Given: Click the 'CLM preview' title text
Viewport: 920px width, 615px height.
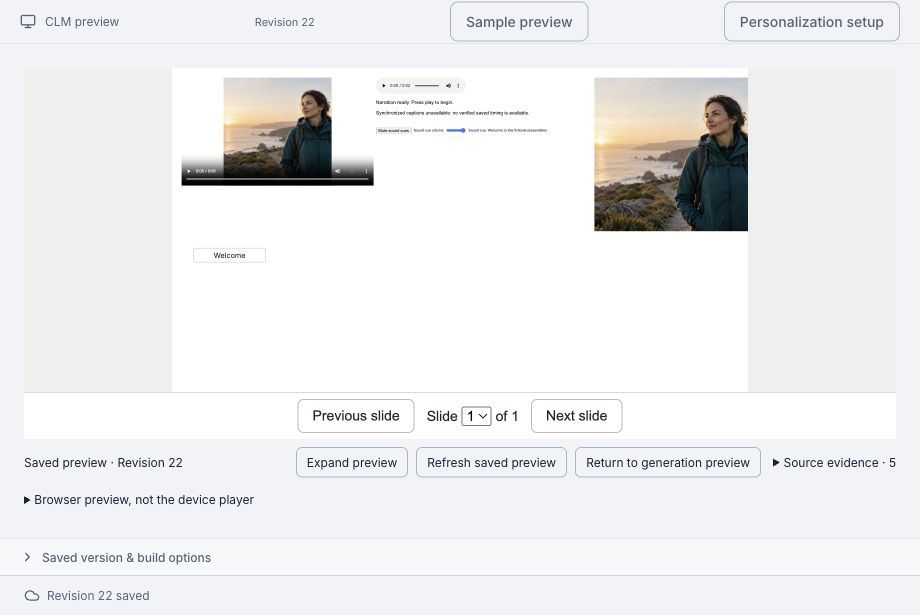Looking at the screenshot, I should pyautogui.click(x=82, y=22).
